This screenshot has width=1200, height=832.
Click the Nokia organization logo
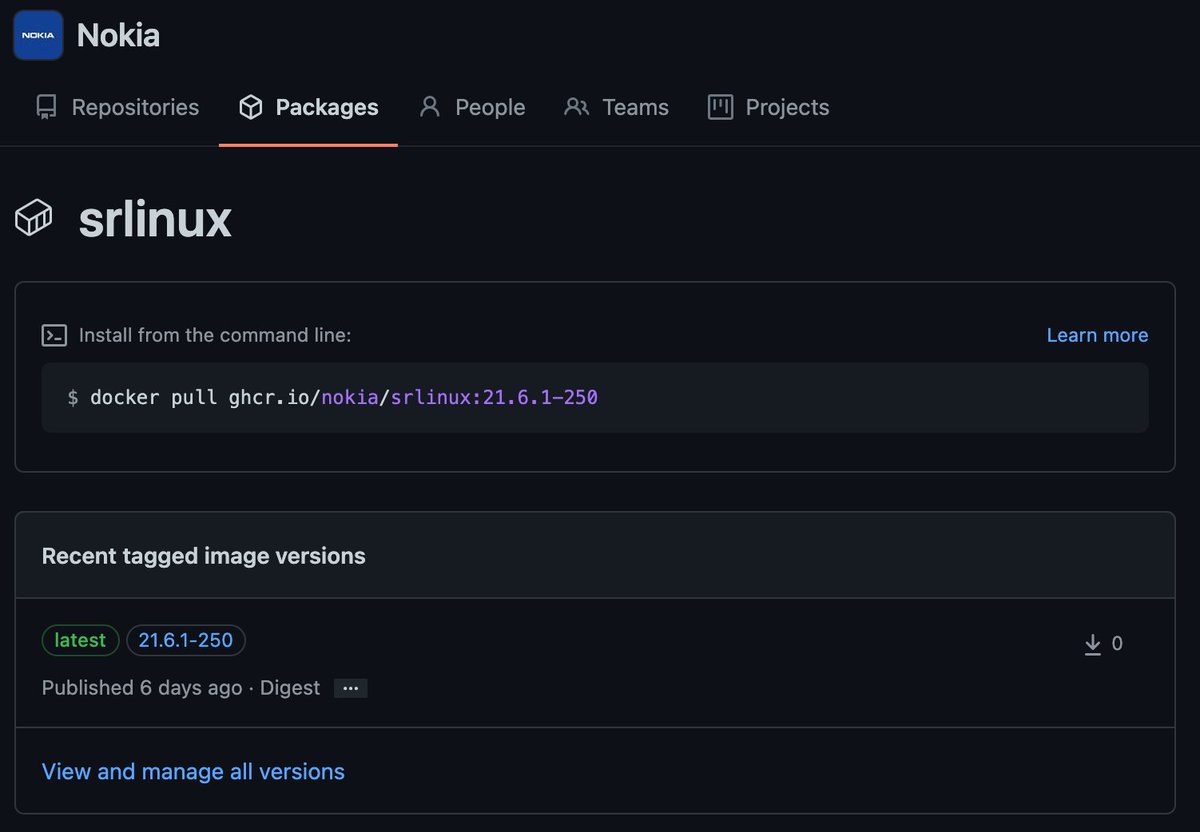tap(37, 34)
